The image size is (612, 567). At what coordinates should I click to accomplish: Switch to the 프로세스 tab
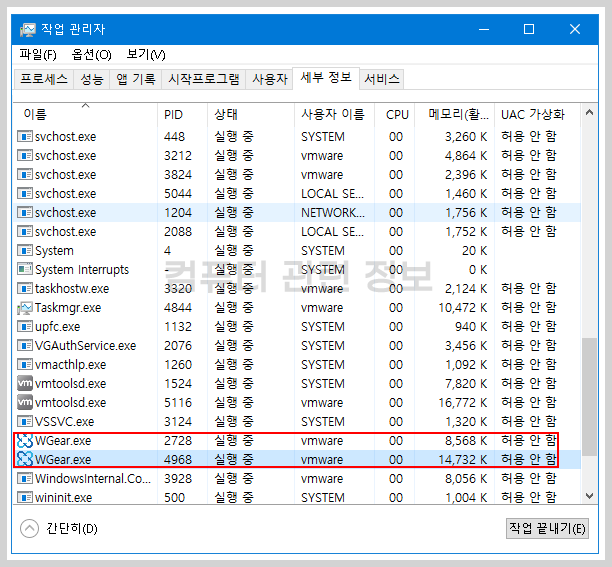click(44, 80)
